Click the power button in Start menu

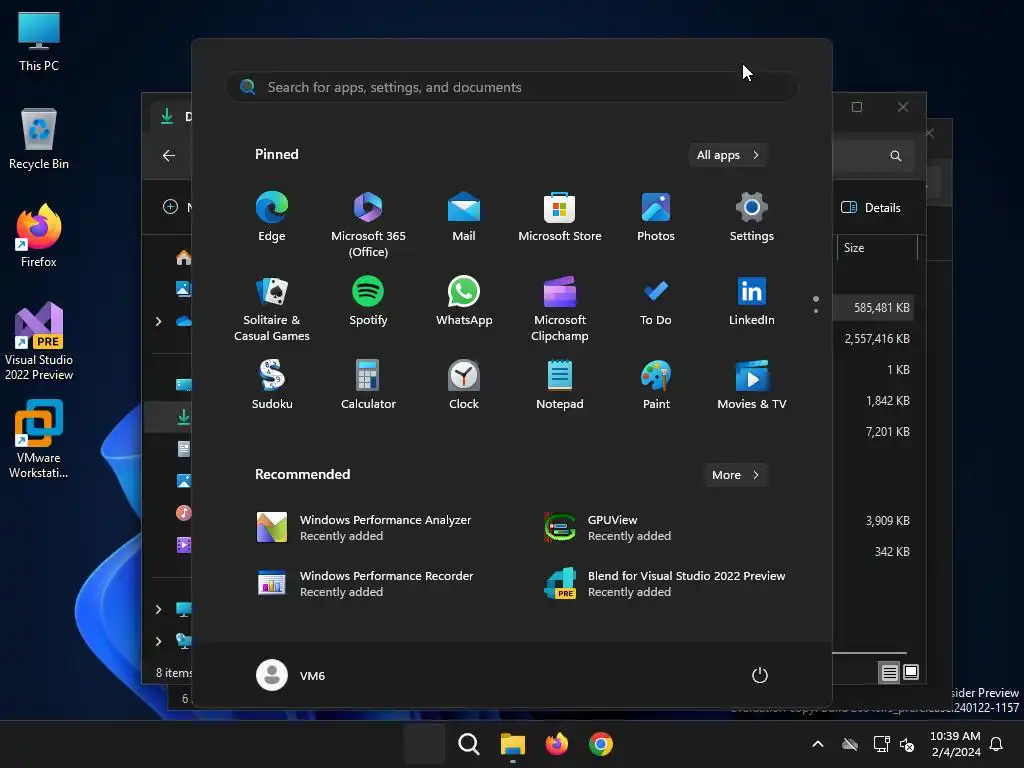[x=760, y=675]
